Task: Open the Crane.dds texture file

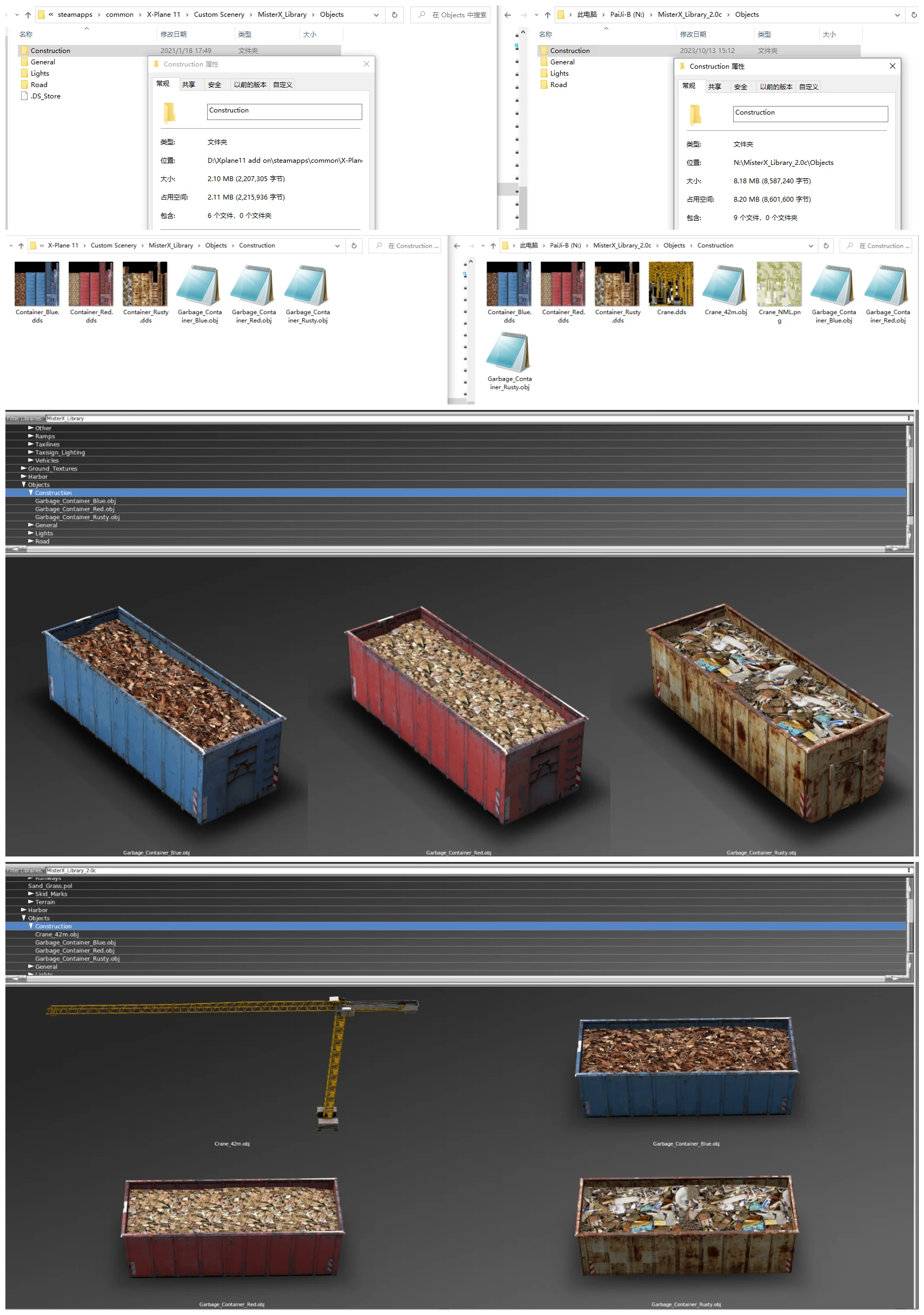Action: click(x=671, y=284)
